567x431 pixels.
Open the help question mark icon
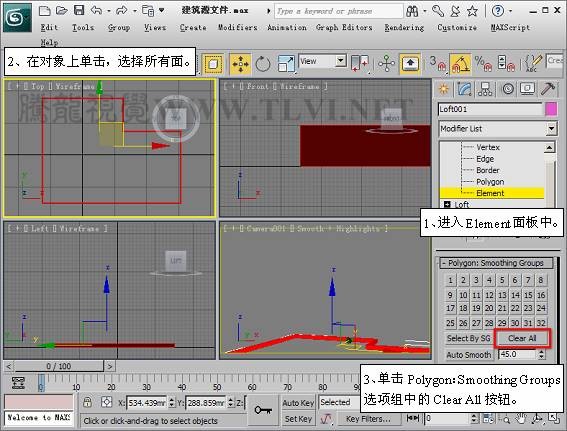point(498,11)
